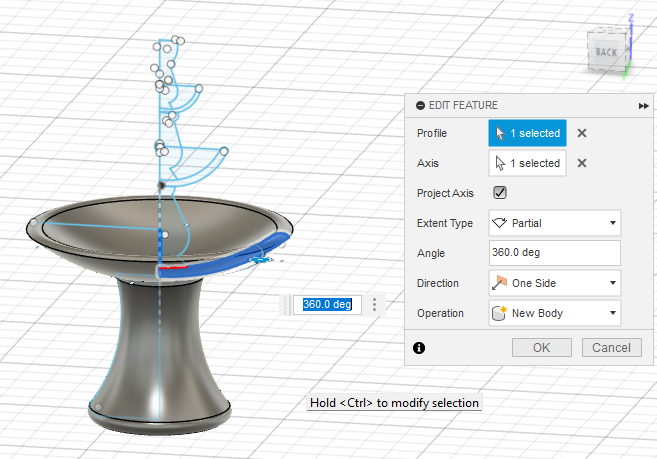Open the on-canvas angle options menu dots
Screen dimensions: 657x459
pos(374,305)
